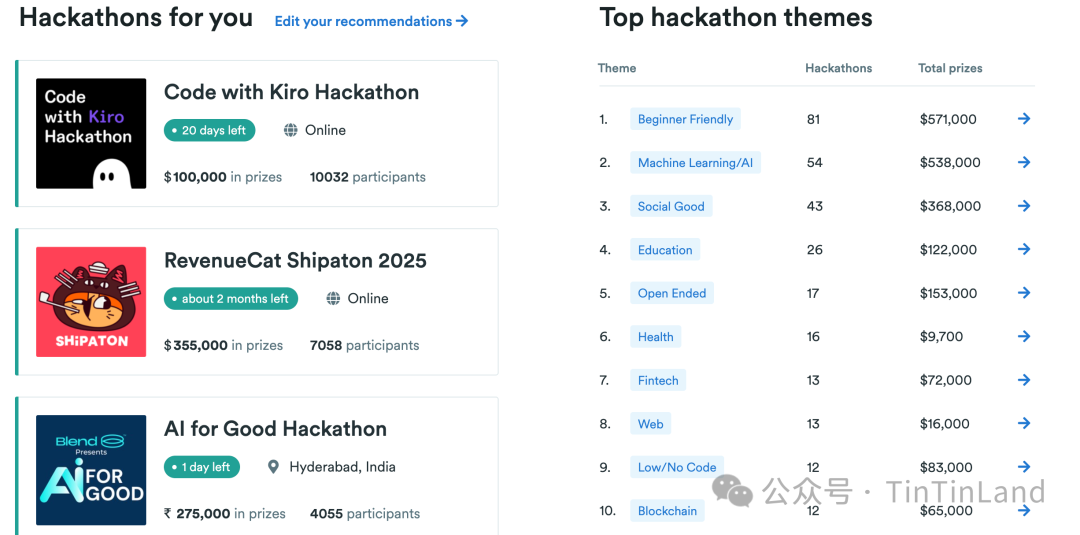Select the Education theme tag
The height and width of the screenshot is (535, 1080).
click(665, 249)
